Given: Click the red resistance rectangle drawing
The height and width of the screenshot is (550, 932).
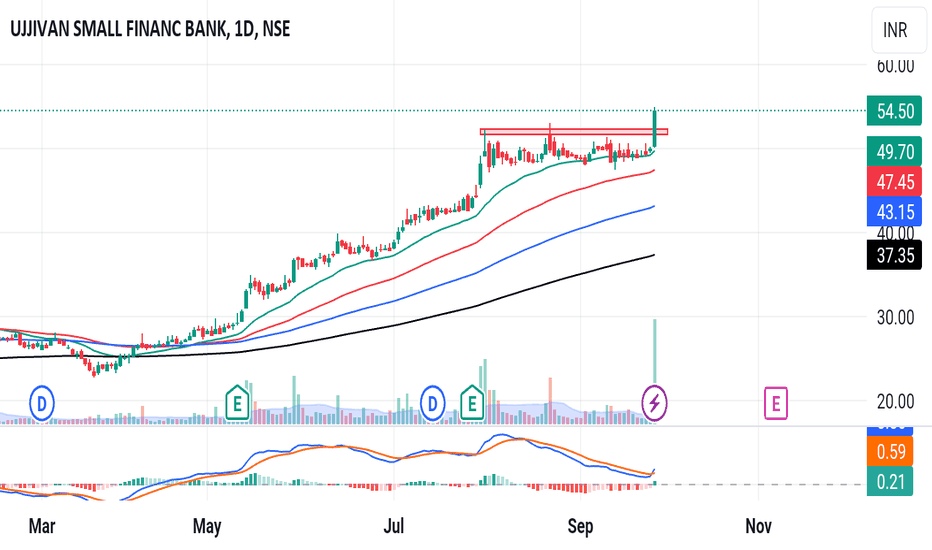Looking at the screenshot, I should (574, 131).
